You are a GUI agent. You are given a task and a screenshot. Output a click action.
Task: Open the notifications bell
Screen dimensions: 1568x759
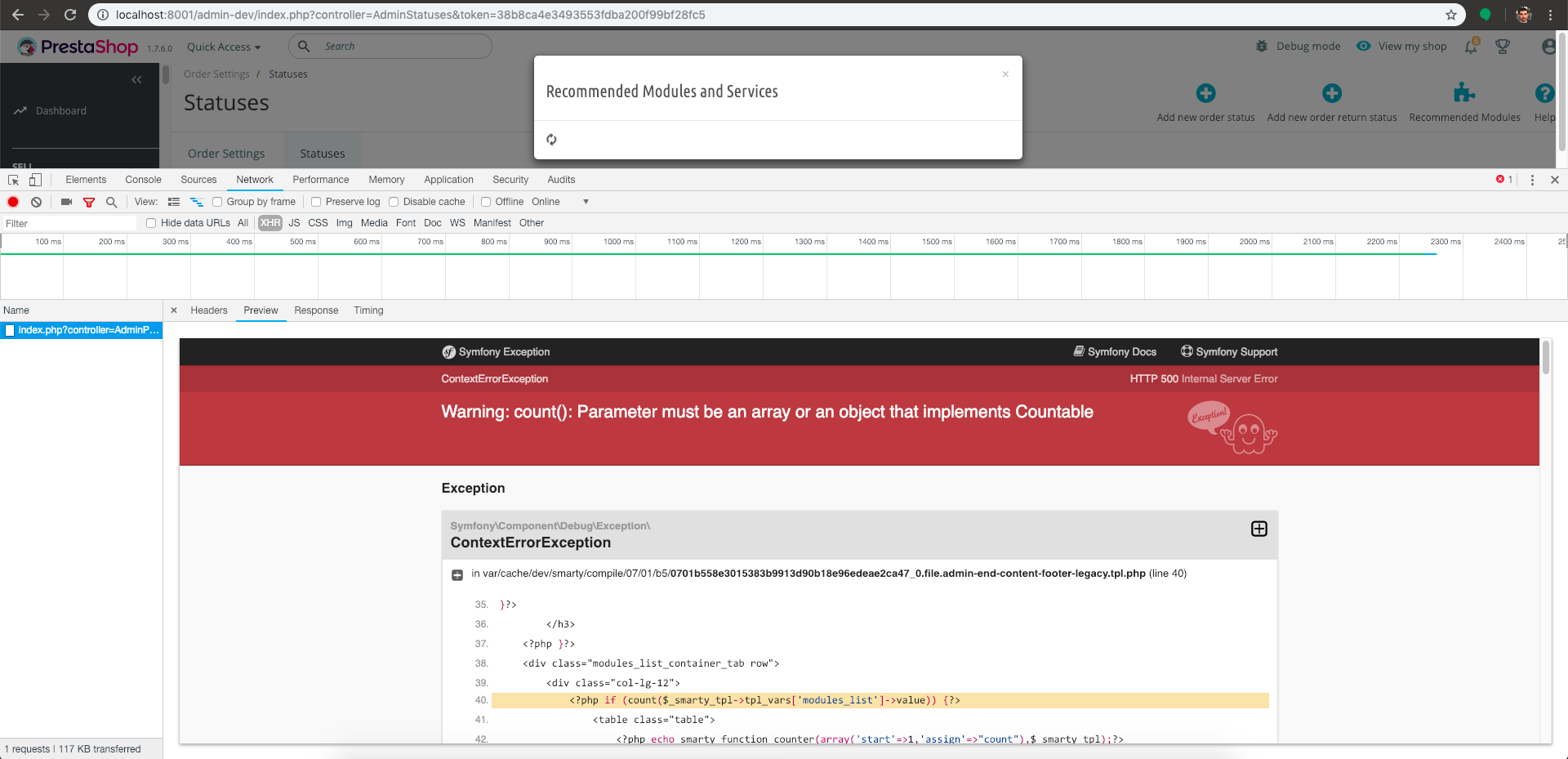[1471, 47]
